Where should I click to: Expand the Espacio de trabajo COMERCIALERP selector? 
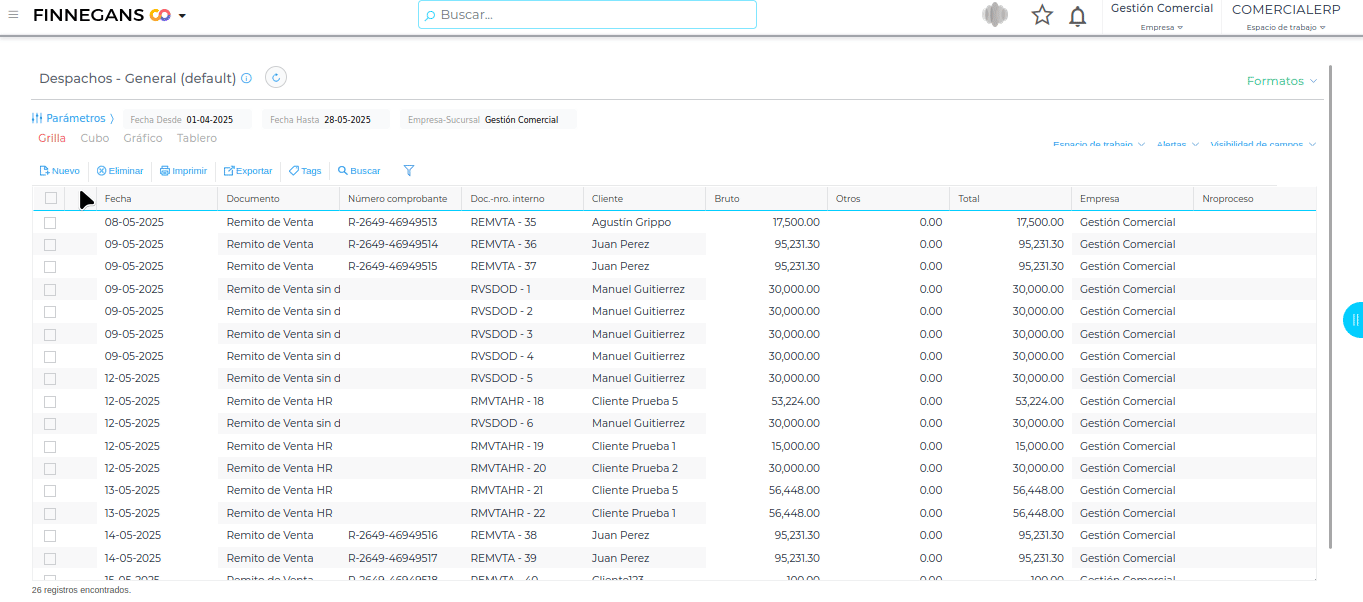(1286, 17)
